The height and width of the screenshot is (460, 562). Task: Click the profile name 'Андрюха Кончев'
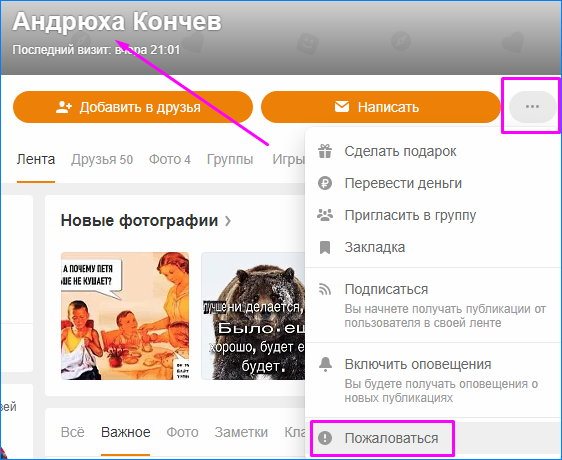tap(117, 22)
